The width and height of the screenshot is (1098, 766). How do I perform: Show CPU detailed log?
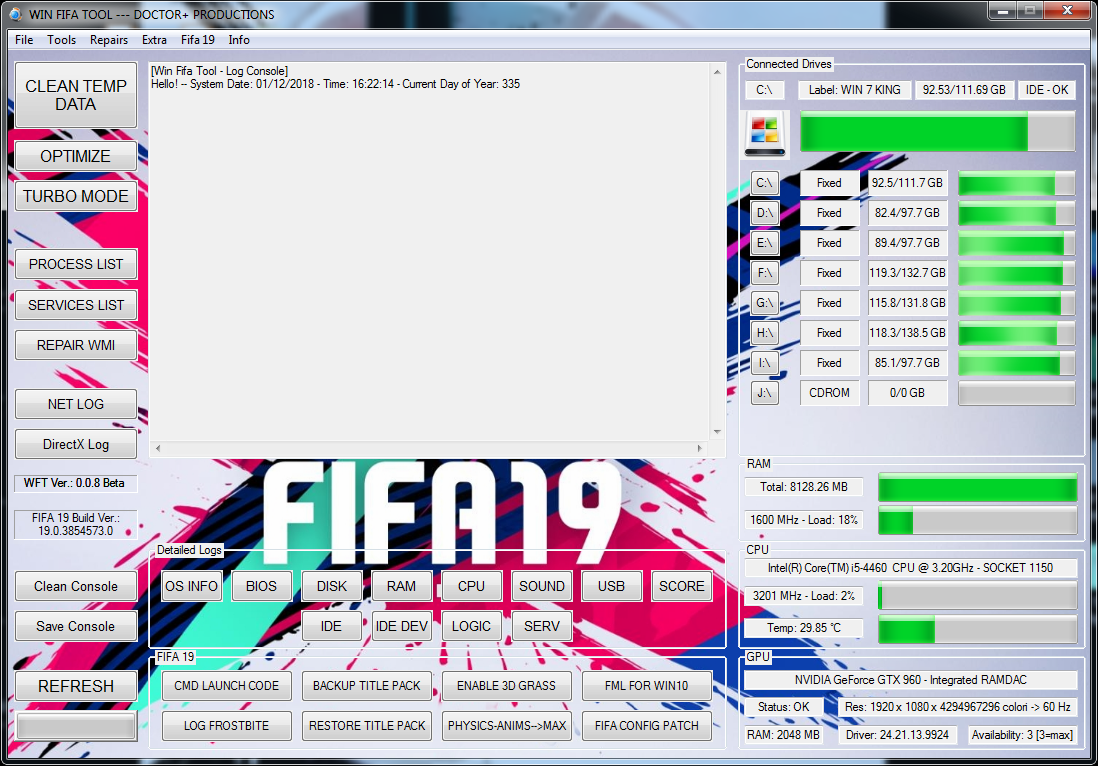coord(471,586)
